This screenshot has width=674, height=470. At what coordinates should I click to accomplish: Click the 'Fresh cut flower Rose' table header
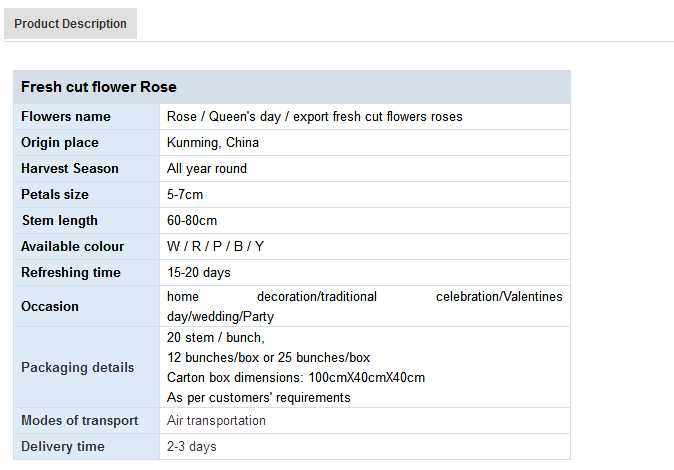[99, 87]
